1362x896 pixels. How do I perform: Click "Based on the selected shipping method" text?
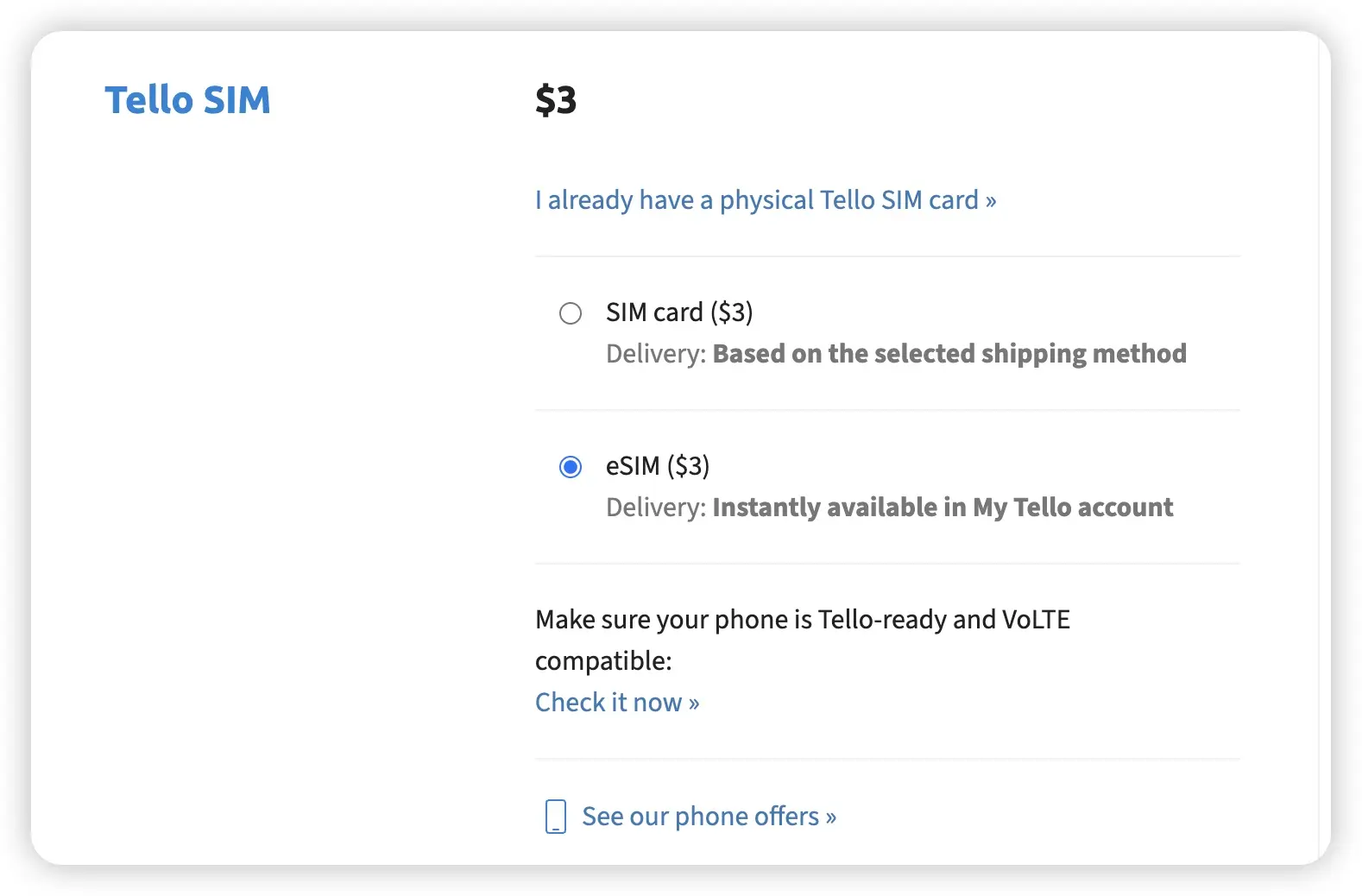(x=949, y=354)
